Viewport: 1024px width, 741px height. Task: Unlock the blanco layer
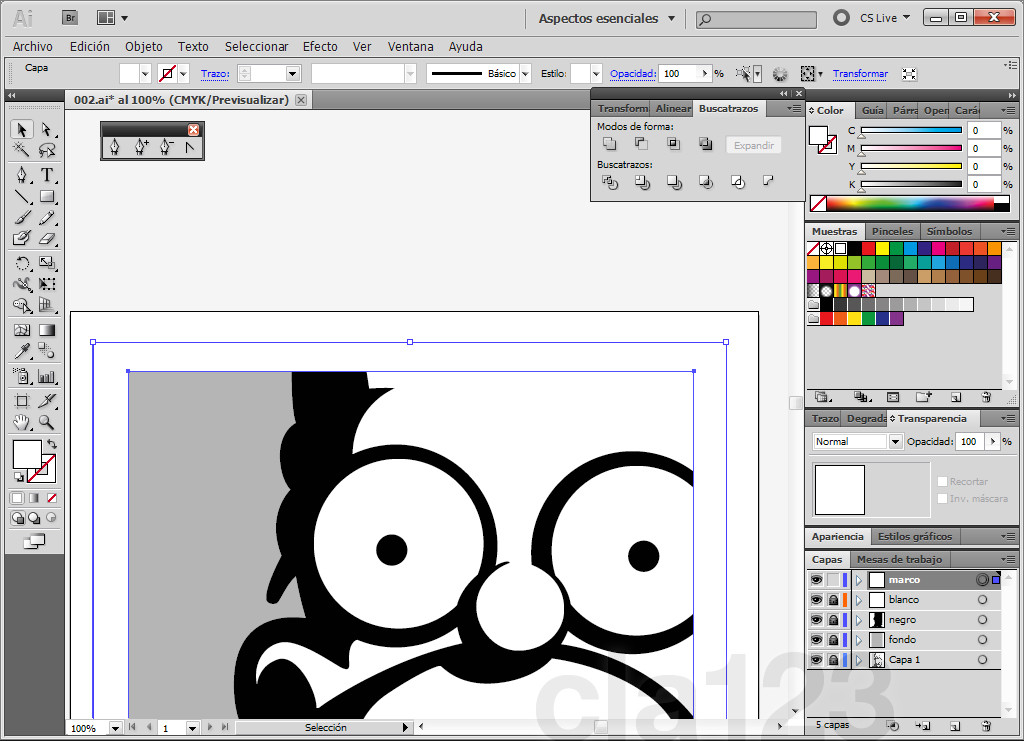click(833, 599)
